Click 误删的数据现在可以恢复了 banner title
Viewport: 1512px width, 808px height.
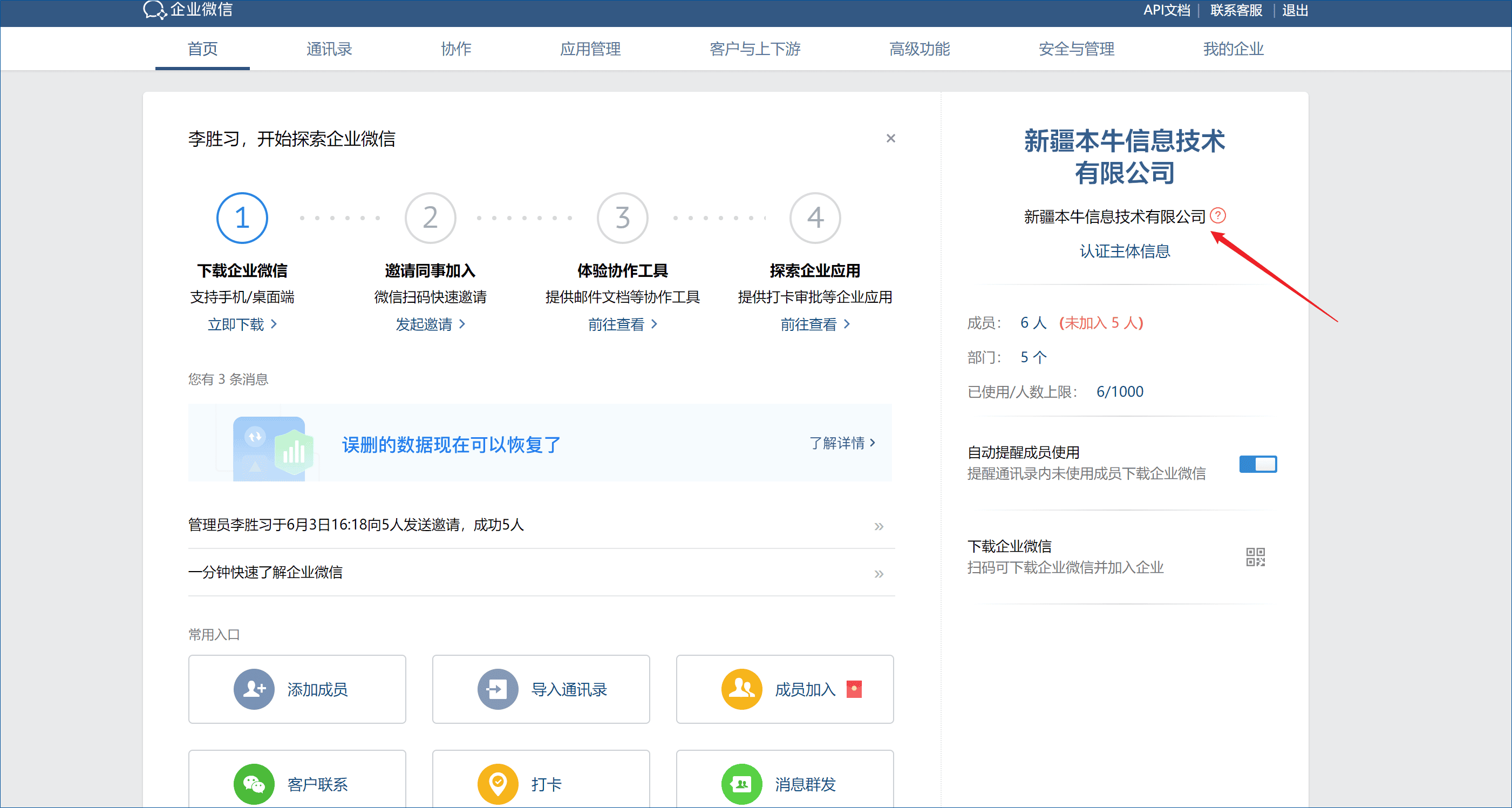point(451,445)
